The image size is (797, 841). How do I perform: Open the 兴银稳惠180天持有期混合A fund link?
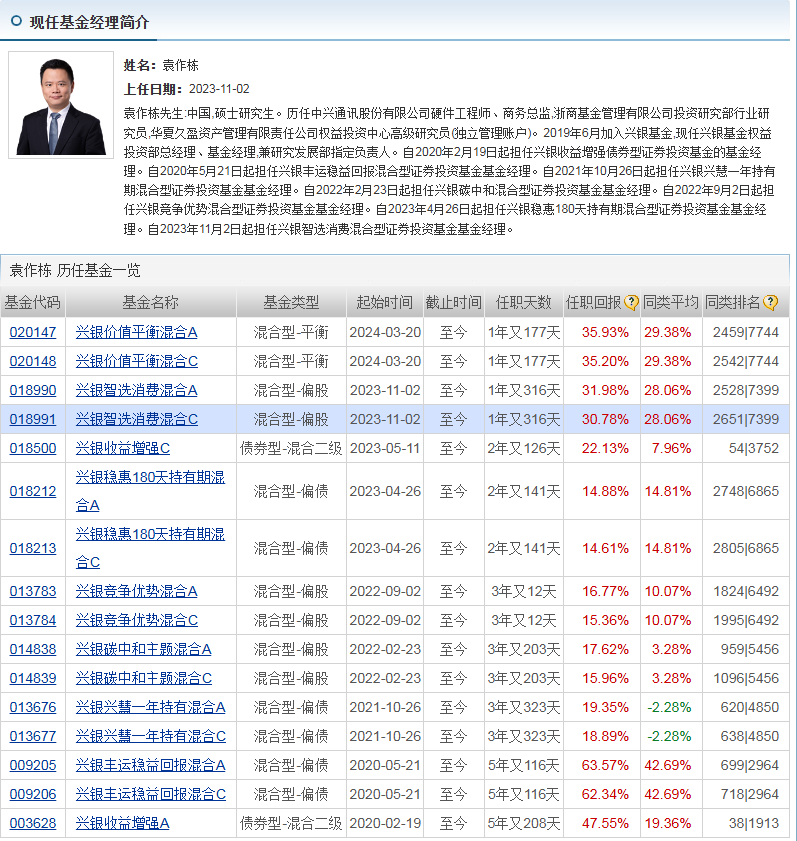point(150,491)
